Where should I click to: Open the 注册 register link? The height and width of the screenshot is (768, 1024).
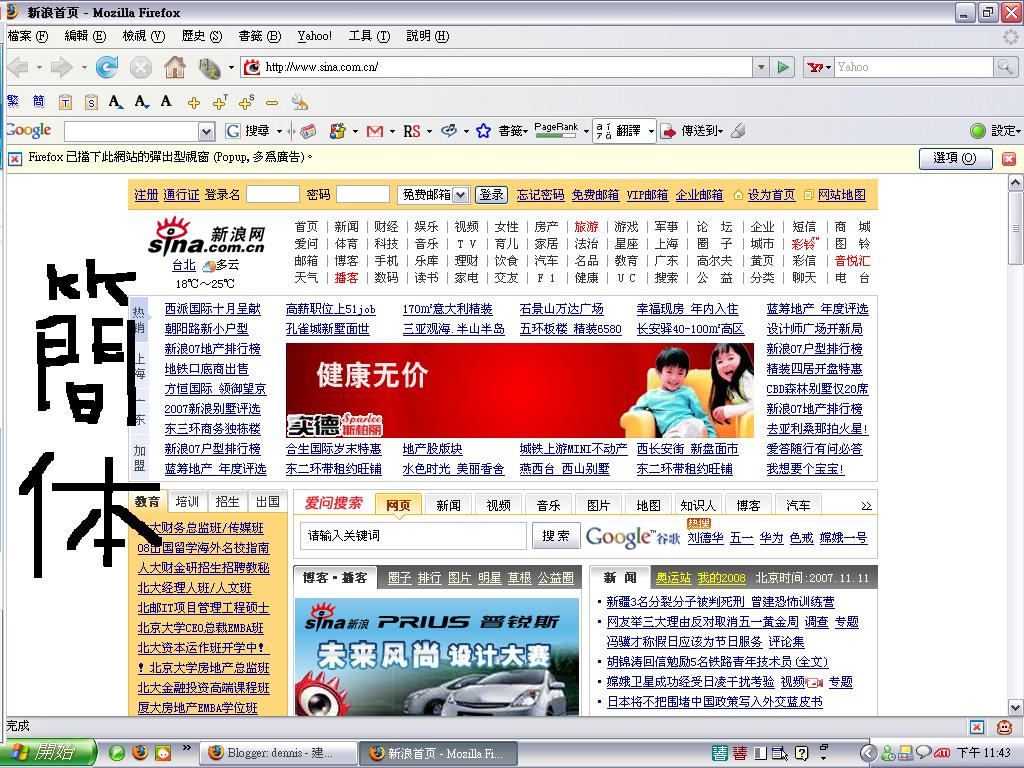[x=146, y=195]
